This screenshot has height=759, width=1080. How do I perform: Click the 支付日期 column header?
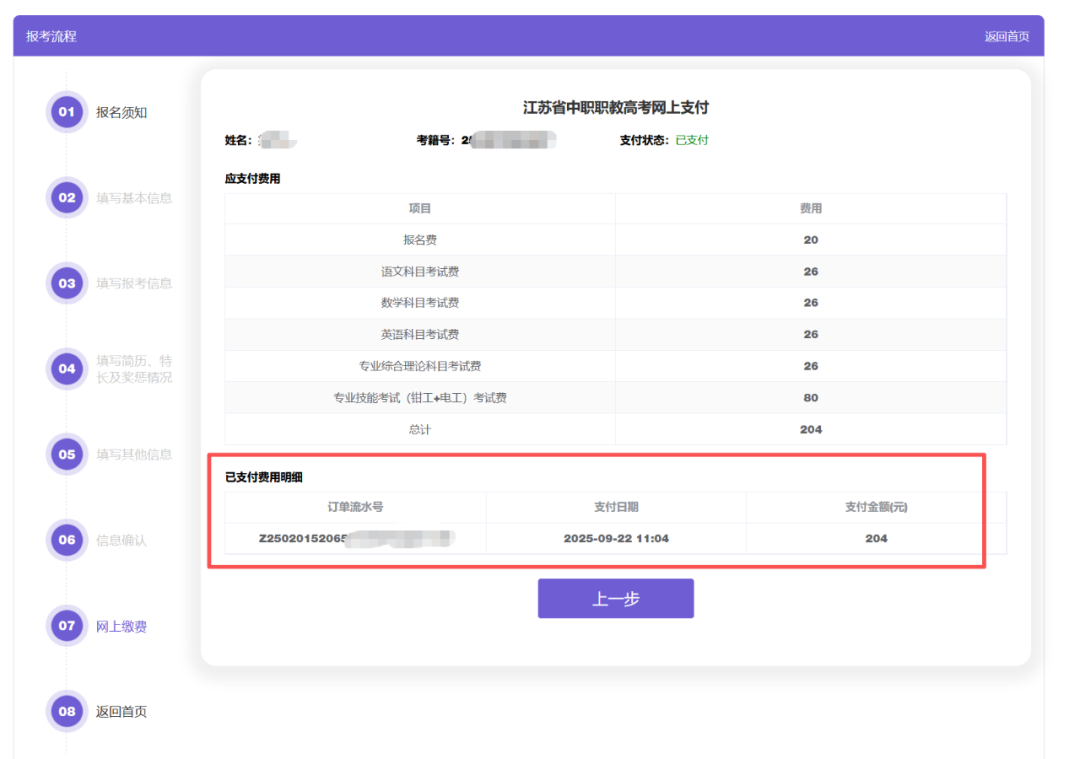pyautogui.click(x=616, y=507)
